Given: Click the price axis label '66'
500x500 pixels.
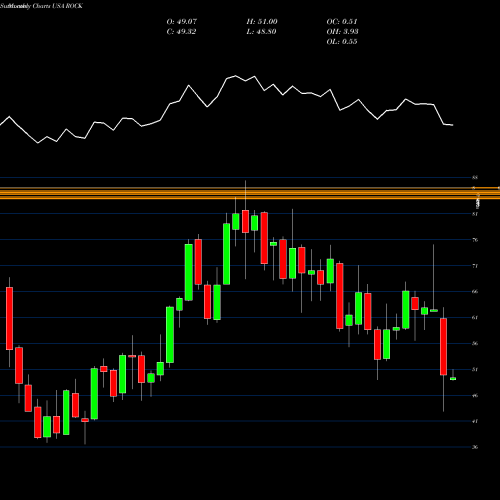Looking at the screenshot, I should [475, 292].
